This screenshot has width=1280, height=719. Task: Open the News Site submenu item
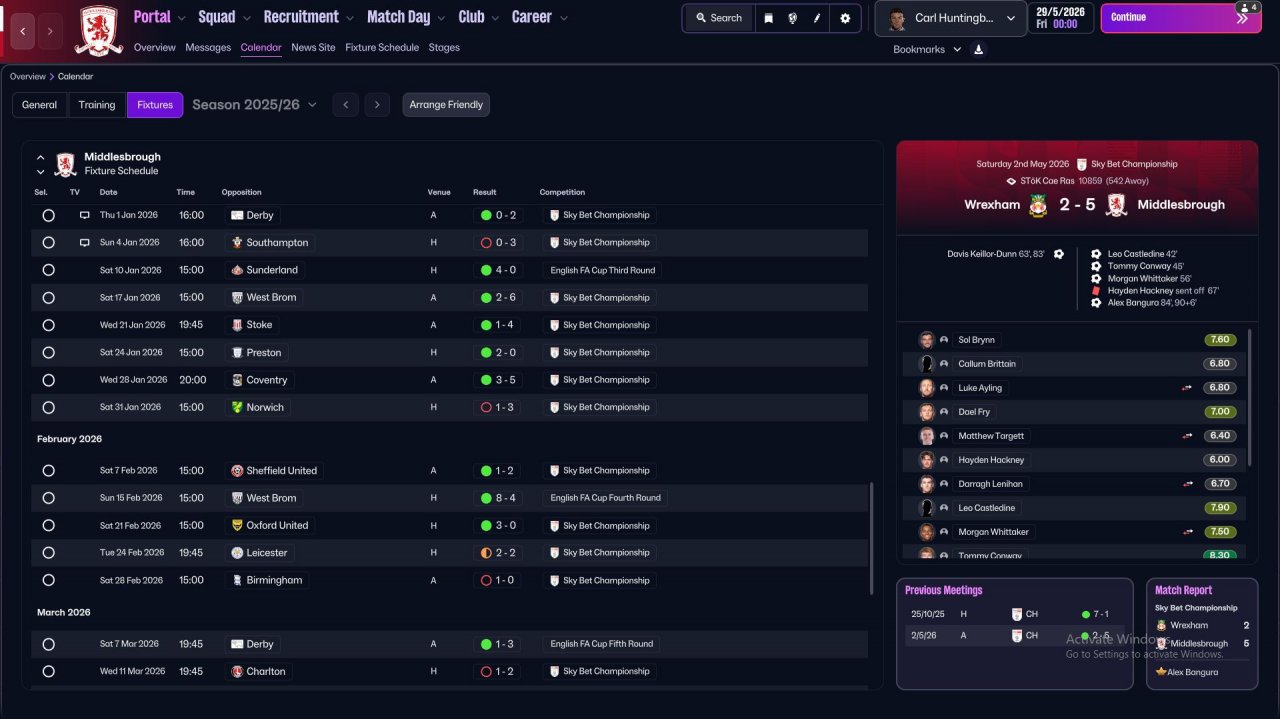click(313, 47)
